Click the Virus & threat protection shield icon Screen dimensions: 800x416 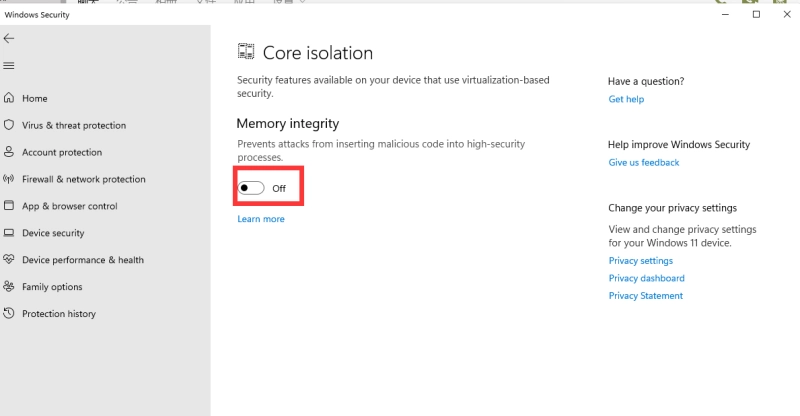(x=9, y=125)
